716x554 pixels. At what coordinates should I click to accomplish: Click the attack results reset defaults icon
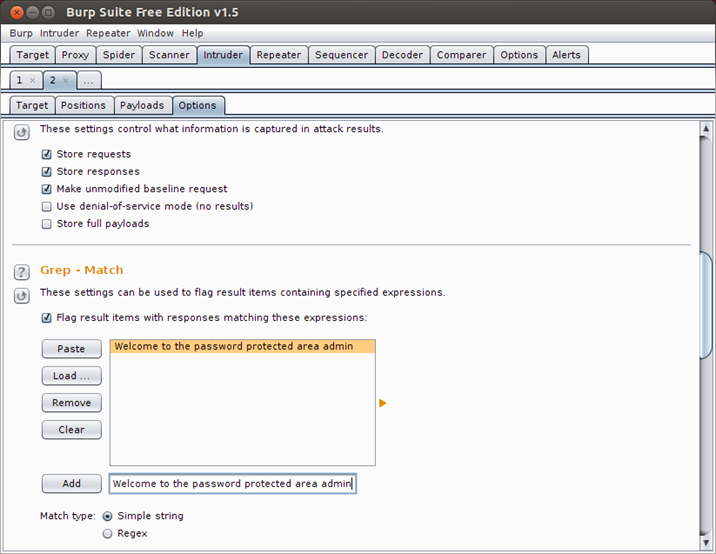coord(21,131)
